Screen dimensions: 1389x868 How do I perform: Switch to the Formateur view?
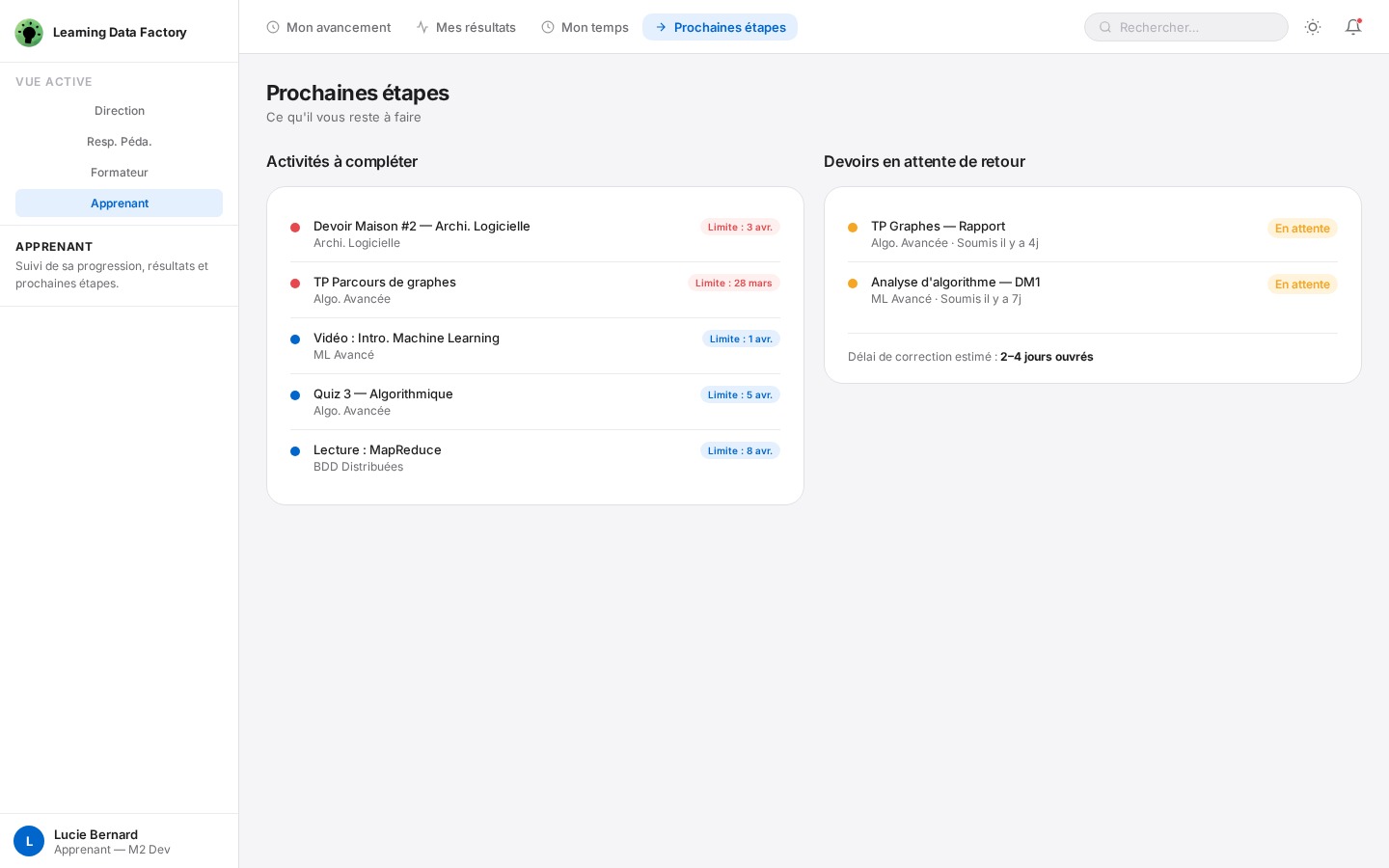tap(120, 173)
